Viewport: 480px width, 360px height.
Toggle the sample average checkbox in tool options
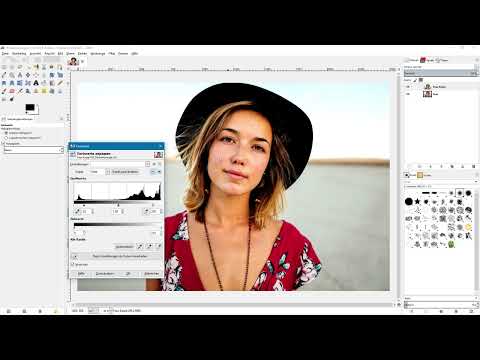(x=4, y=143)
